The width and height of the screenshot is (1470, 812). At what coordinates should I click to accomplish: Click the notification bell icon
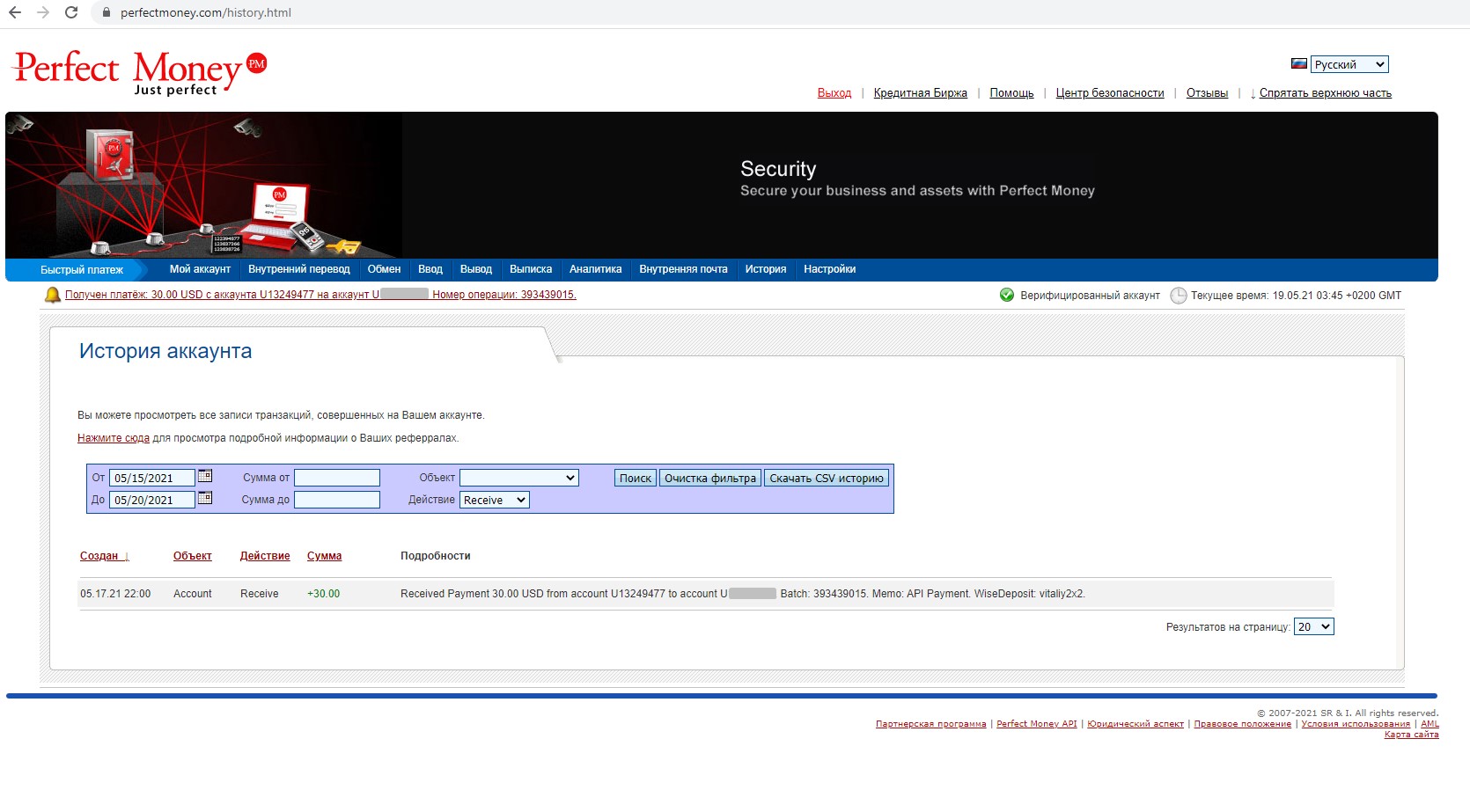coord(52,295)
